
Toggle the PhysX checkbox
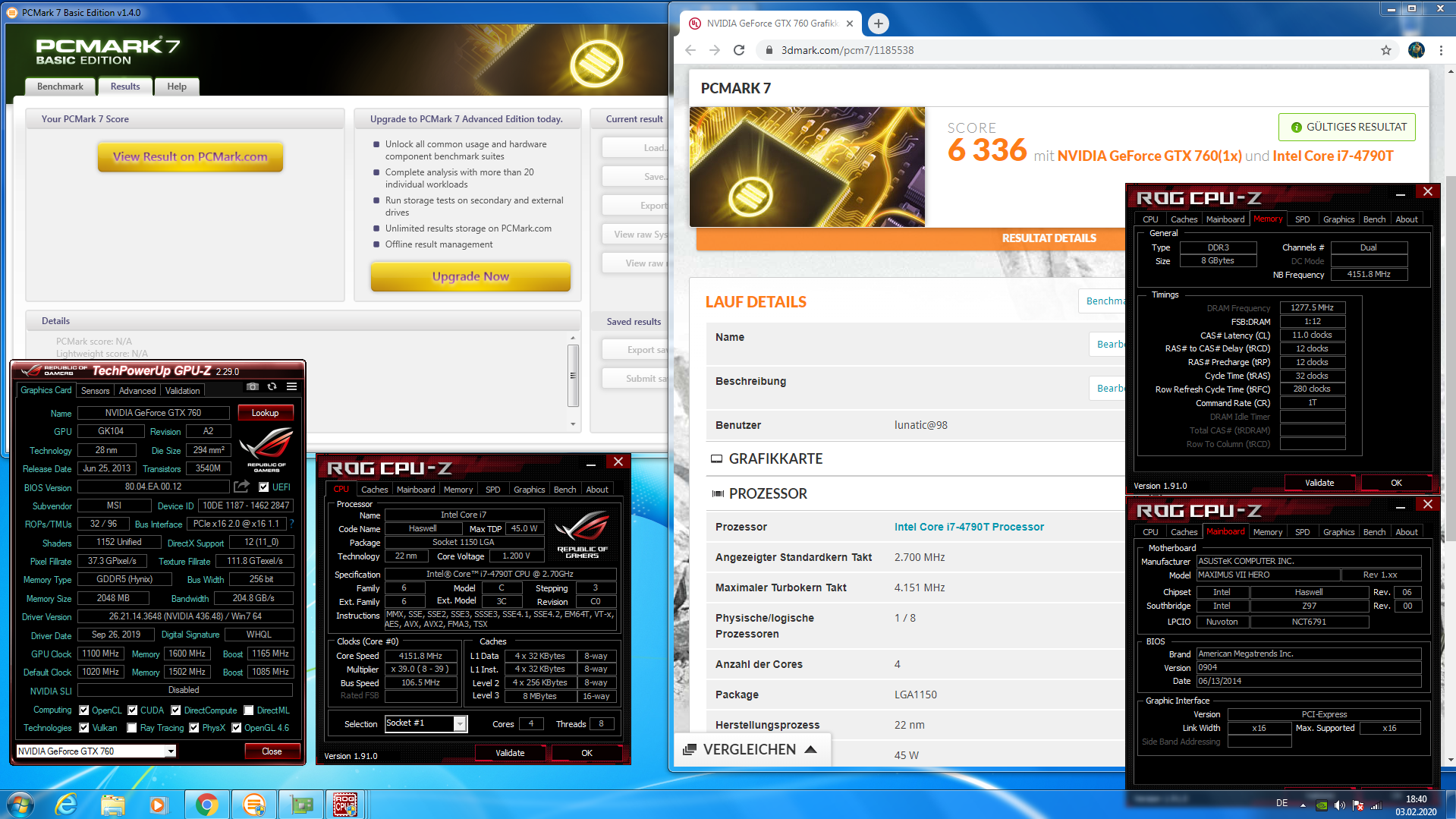pyautogui.click(x=194, y=728)
